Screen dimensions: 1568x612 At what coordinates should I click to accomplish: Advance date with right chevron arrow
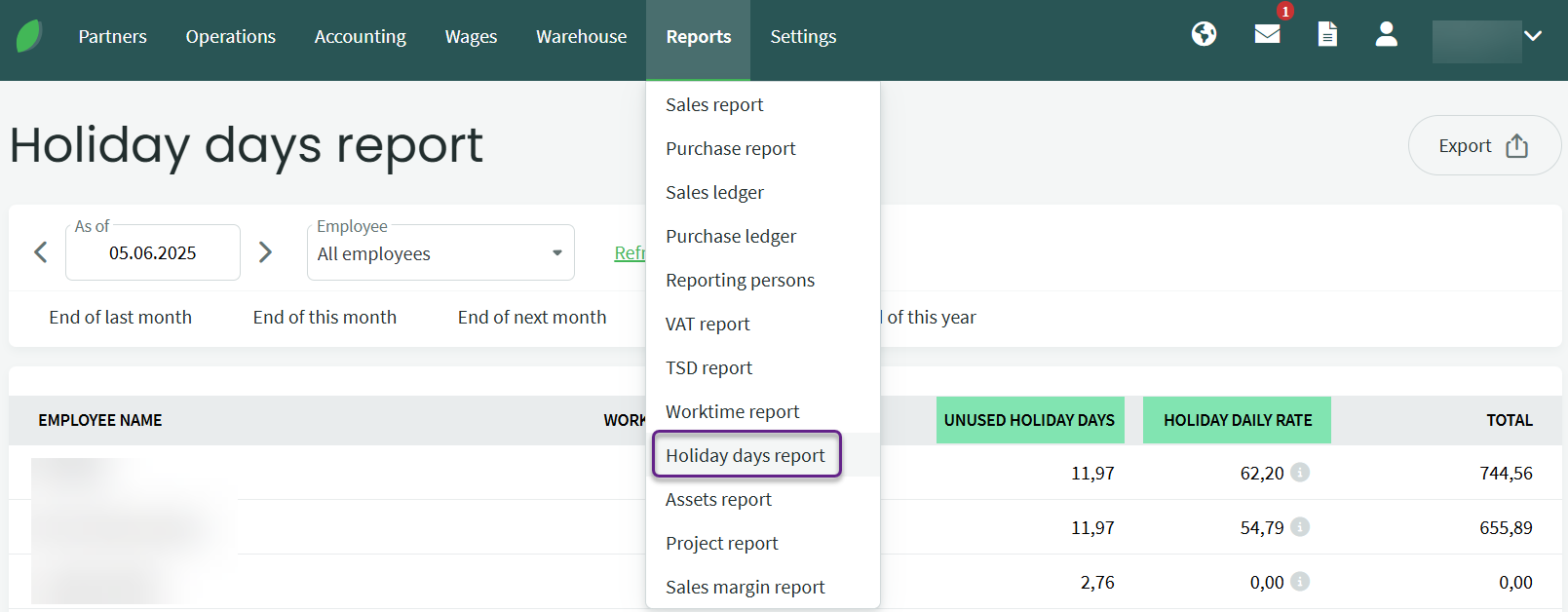point(265,252)
